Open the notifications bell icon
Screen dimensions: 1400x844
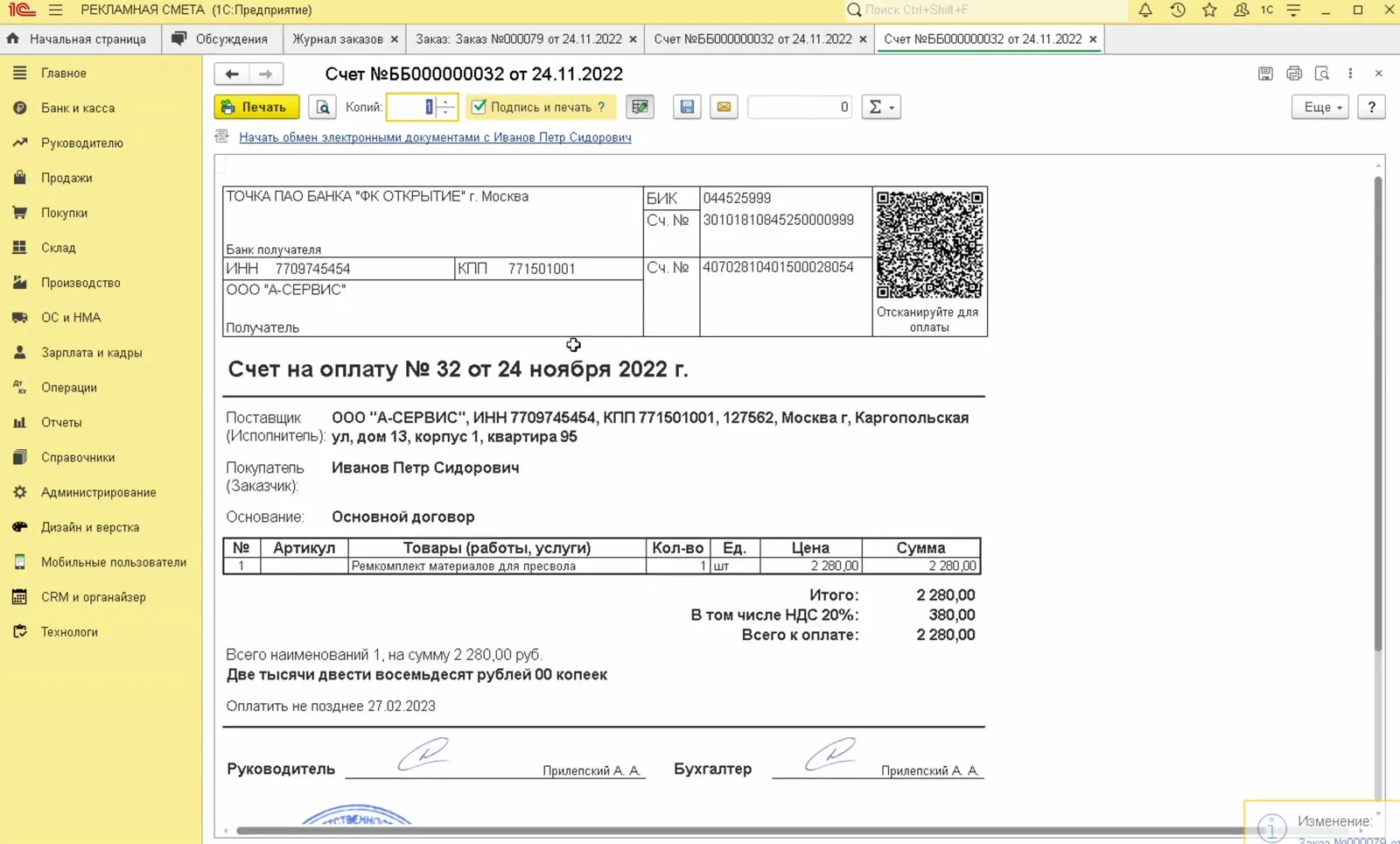1144,11
